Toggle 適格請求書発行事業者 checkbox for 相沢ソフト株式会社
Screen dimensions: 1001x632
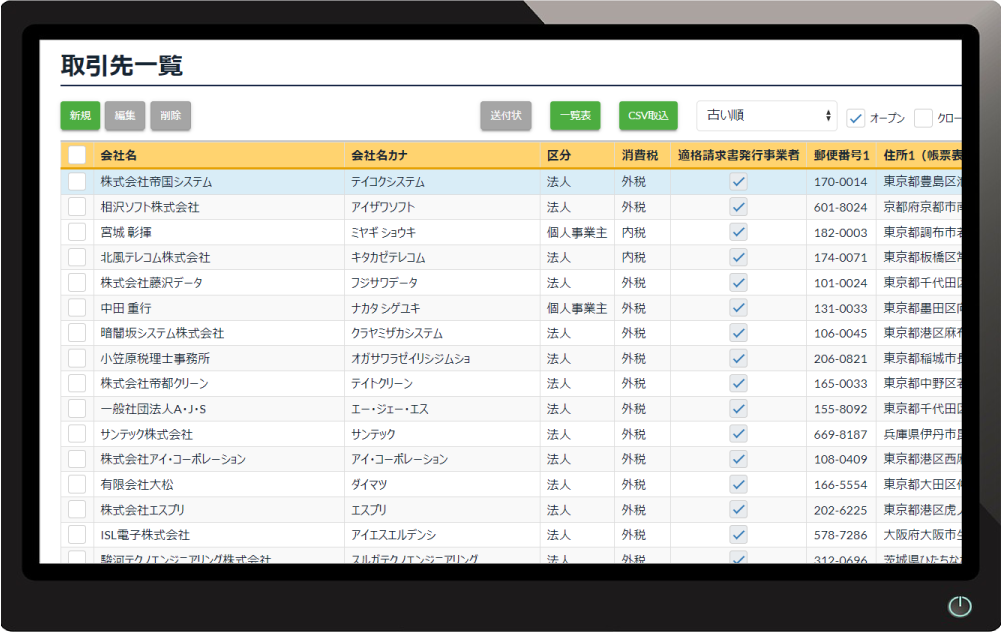(738, 207)
